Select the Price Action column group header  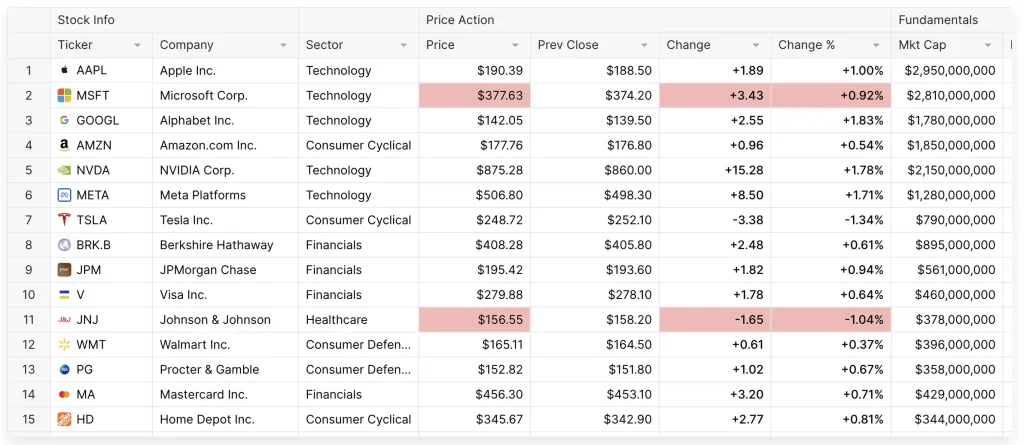(460, 20)
